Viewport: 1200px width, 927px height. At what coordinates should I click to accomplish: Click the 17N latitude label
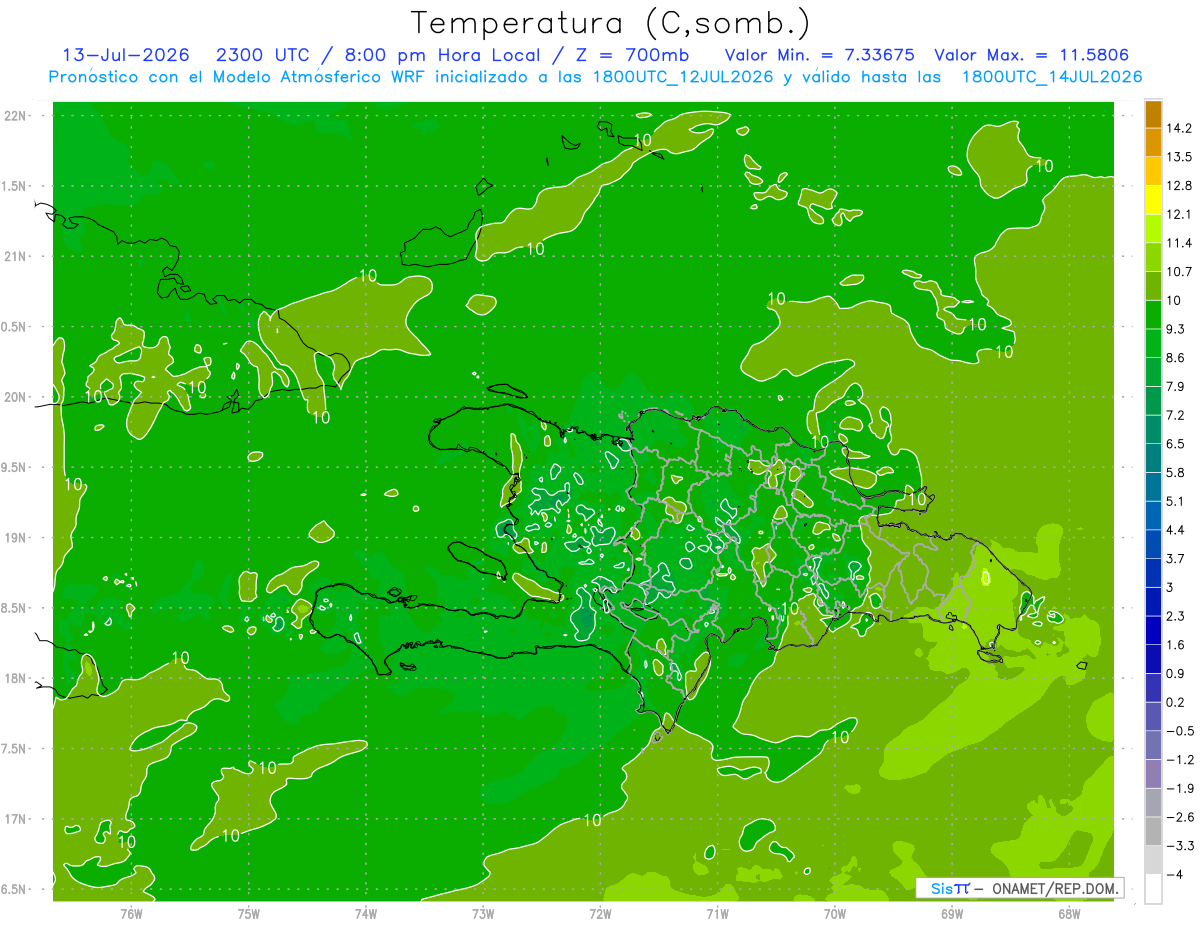click(15, 819)
